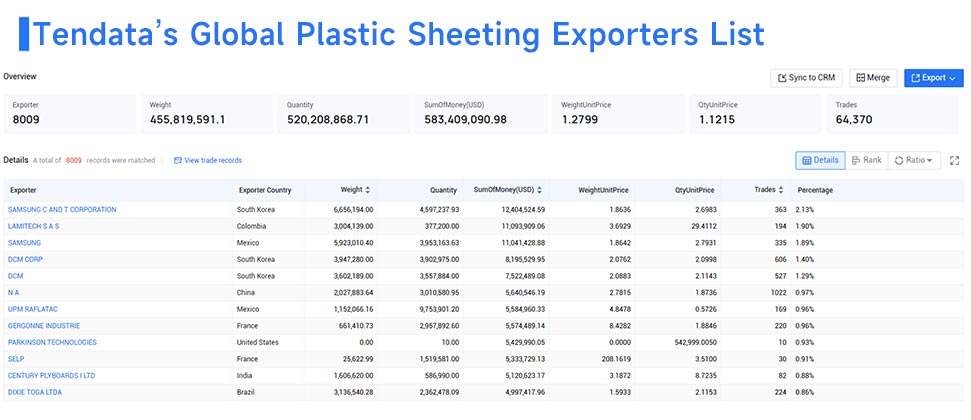The width and height of the screenshot is (971, 420).
Task: Sort by the Trades column arrows
Action: pos(781,190)
